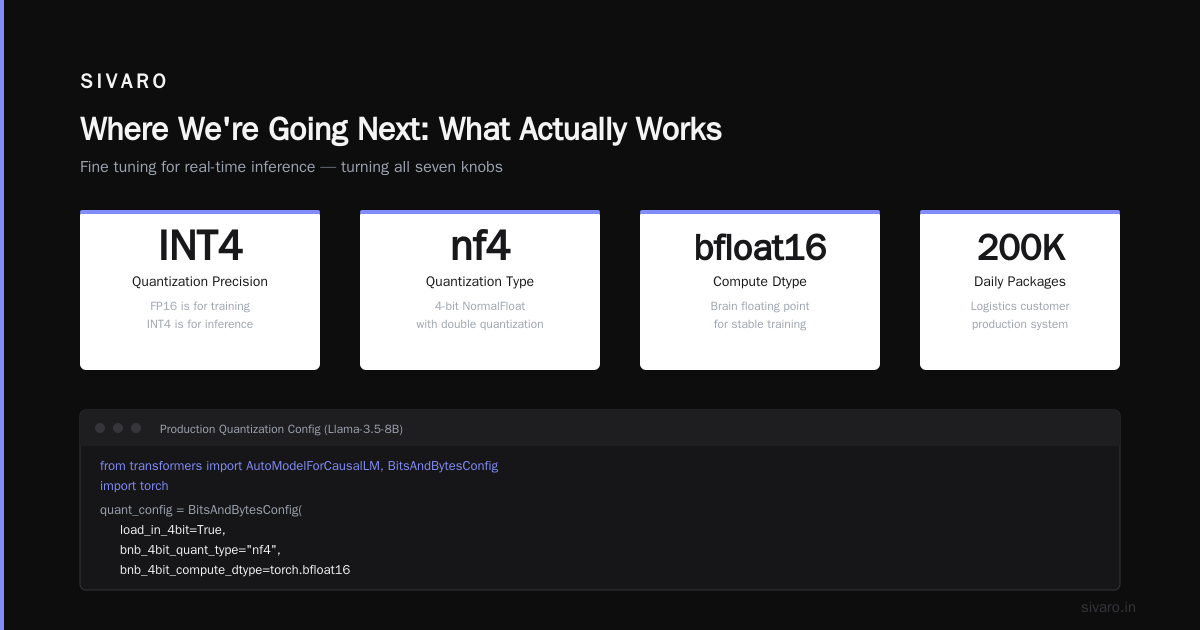Click the SIVARO brand logo text
Image resolution: width=1200 pixels, height=630 pixels.
(124, 82)
